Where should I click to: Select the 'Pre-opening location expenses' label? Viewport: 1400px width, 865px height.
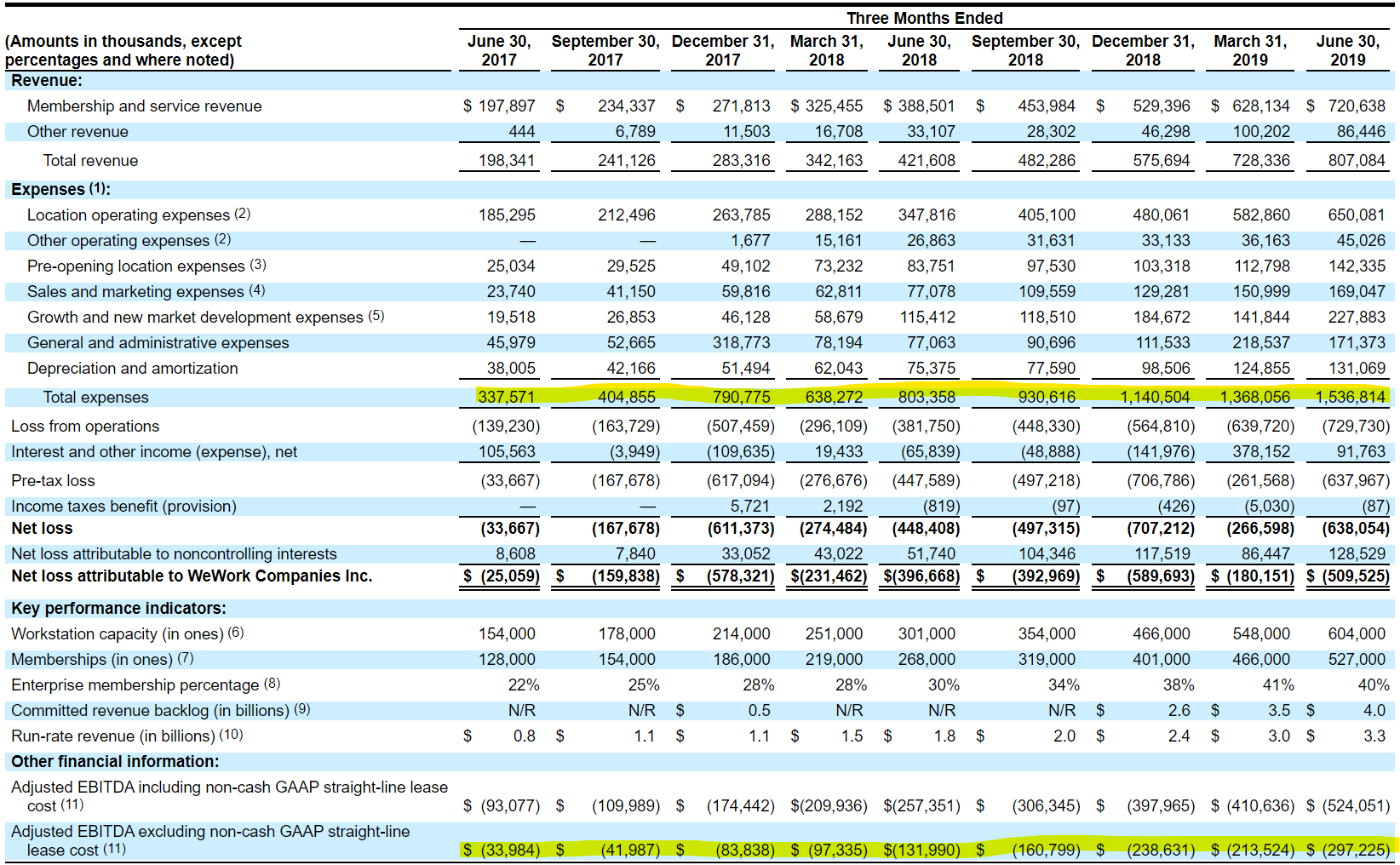click(136, 266)
